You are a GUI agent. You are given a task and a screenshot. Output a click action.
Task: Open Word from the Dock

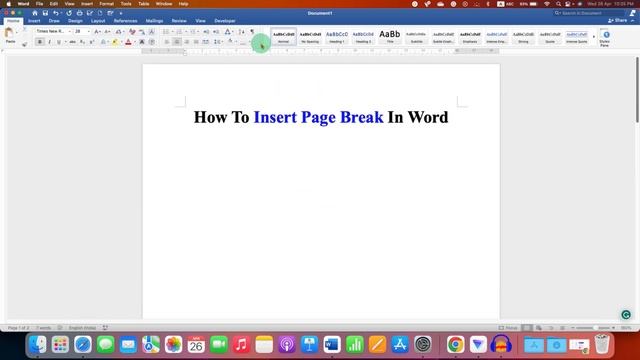pyautogui.click(x=332, y=344)
